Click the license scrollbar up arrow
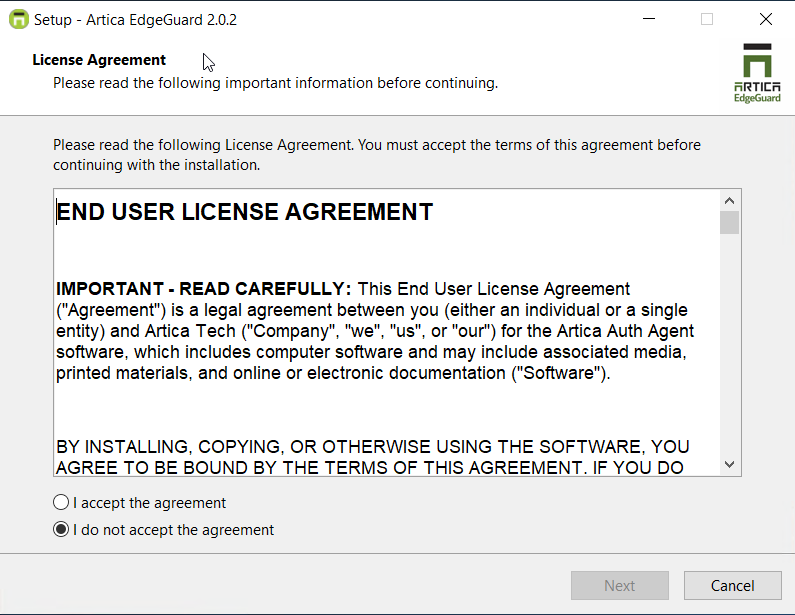 coord(730,201)
